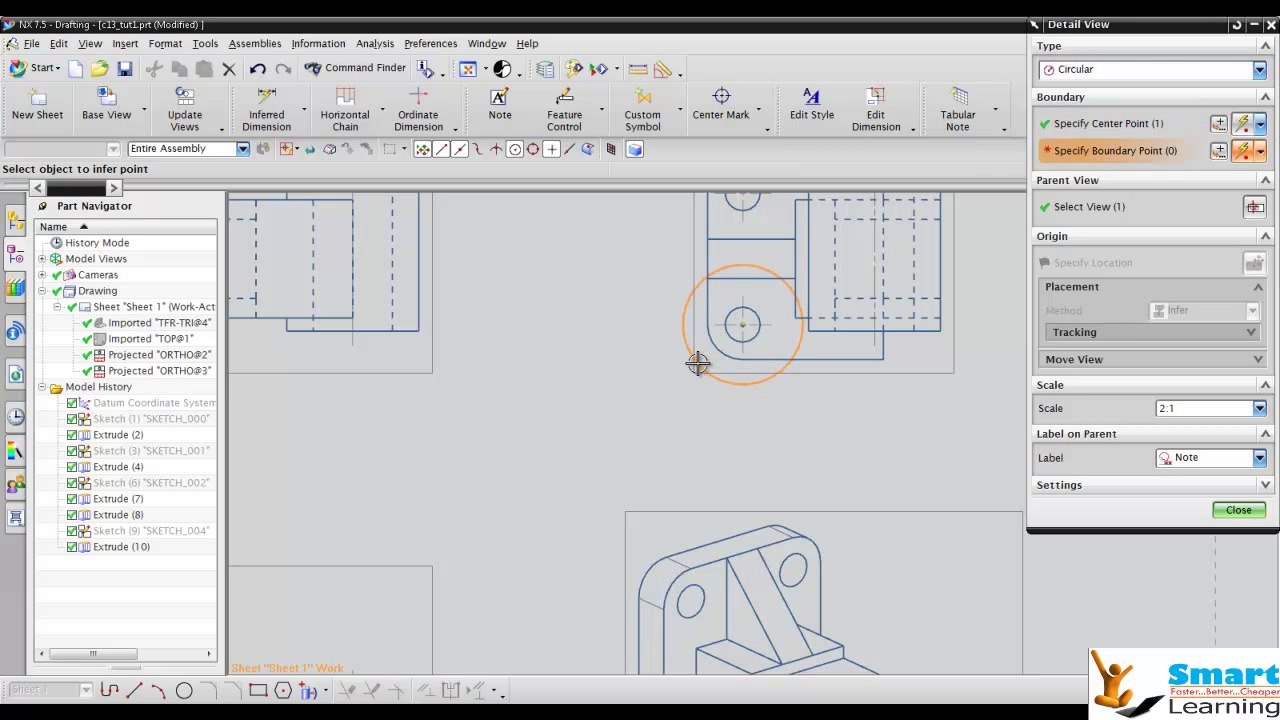
Task: Open the Analysis menu
Action: (x=375, y=44)
